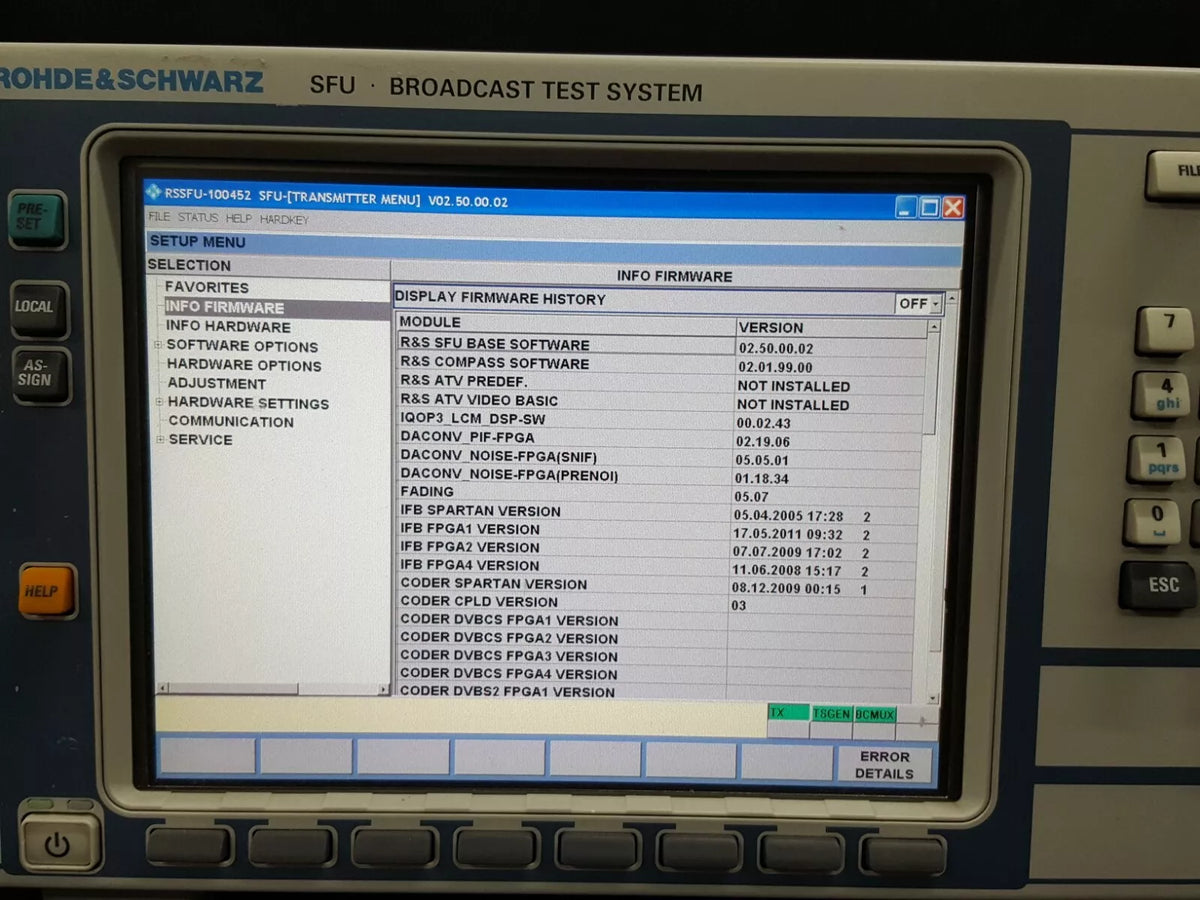Select SOFTWARE OPTIONS tree entry
The width and height of the screenshot is (1200, 900).
click(x=242, y=346)
